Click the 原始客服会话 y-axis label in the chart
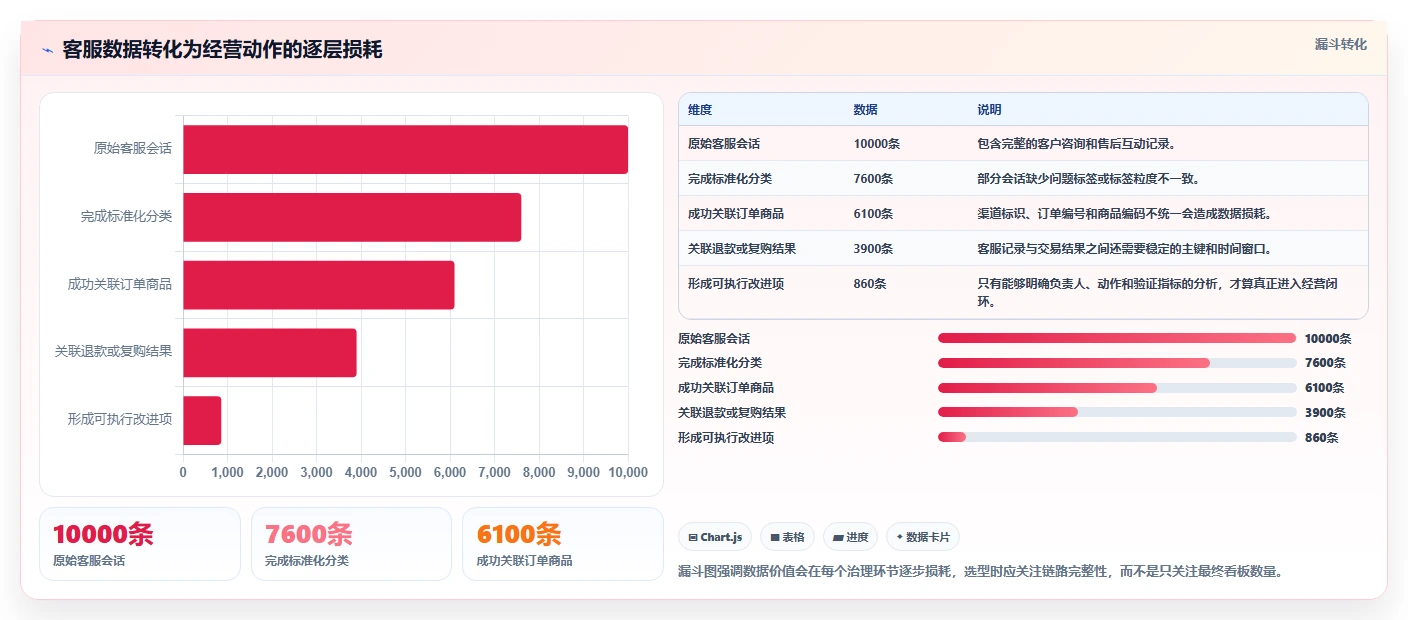This screenshot has width=1408, height=620. point(133,149)
